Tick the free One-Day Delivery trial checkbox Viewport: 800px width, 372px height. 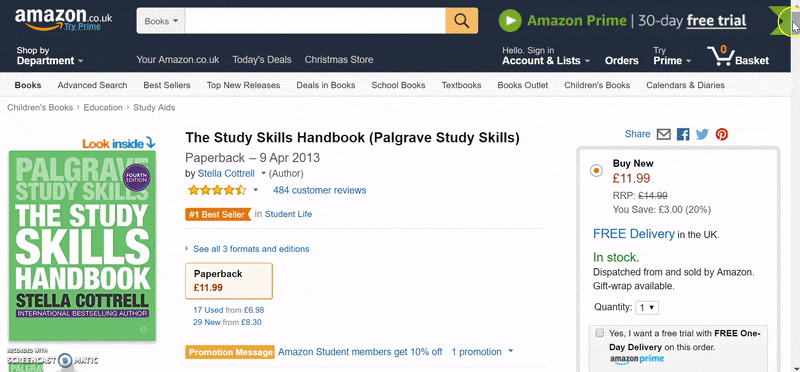coord(599,333)
